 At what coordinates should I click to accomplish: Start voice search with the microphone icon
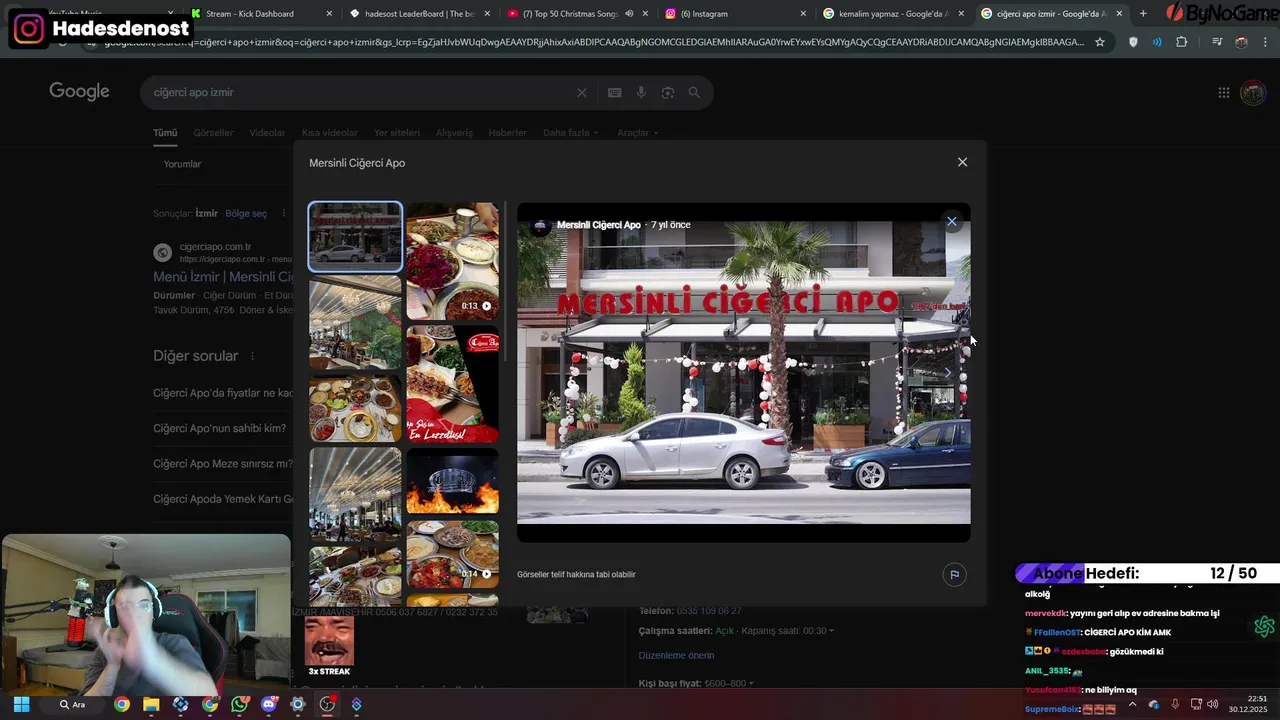[x=641, y=92]
